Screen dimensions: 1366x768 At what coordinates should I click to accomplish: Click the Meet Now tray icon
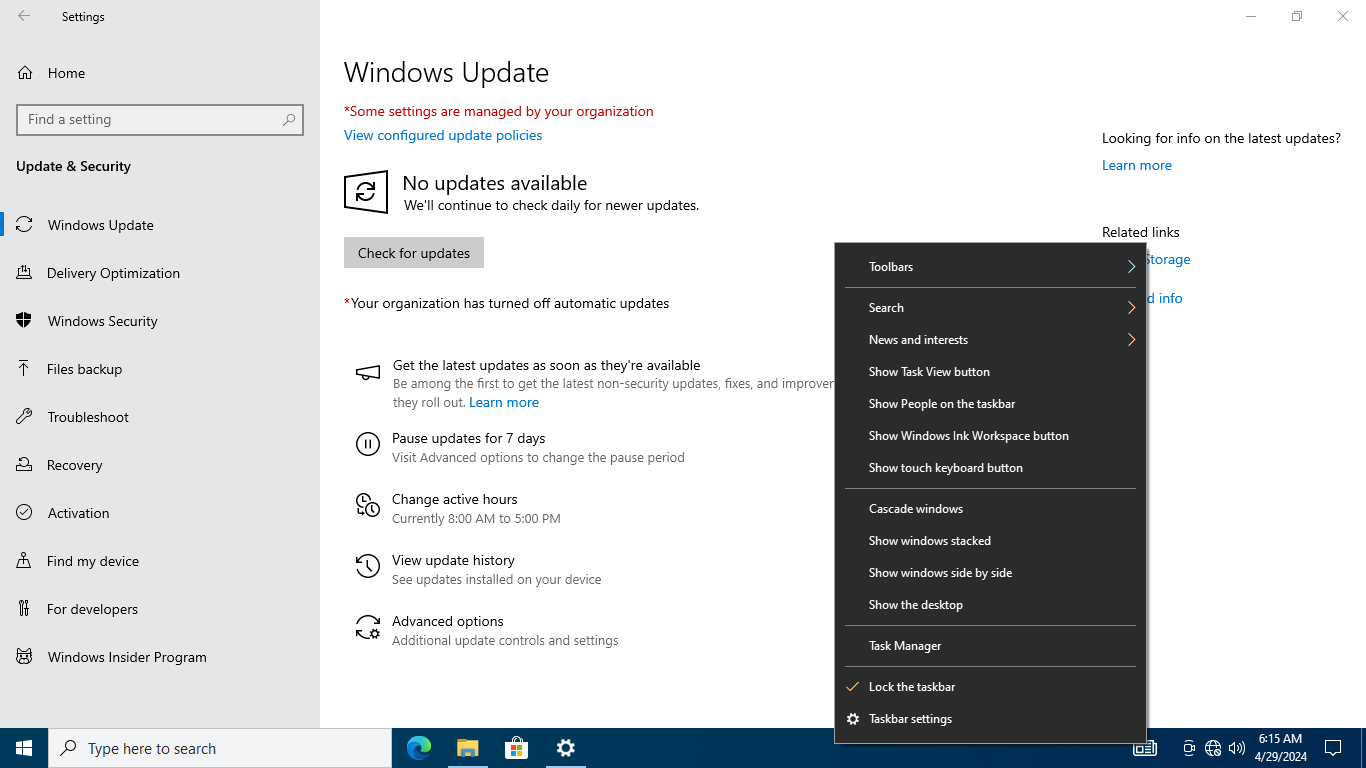coord(1189,748)
